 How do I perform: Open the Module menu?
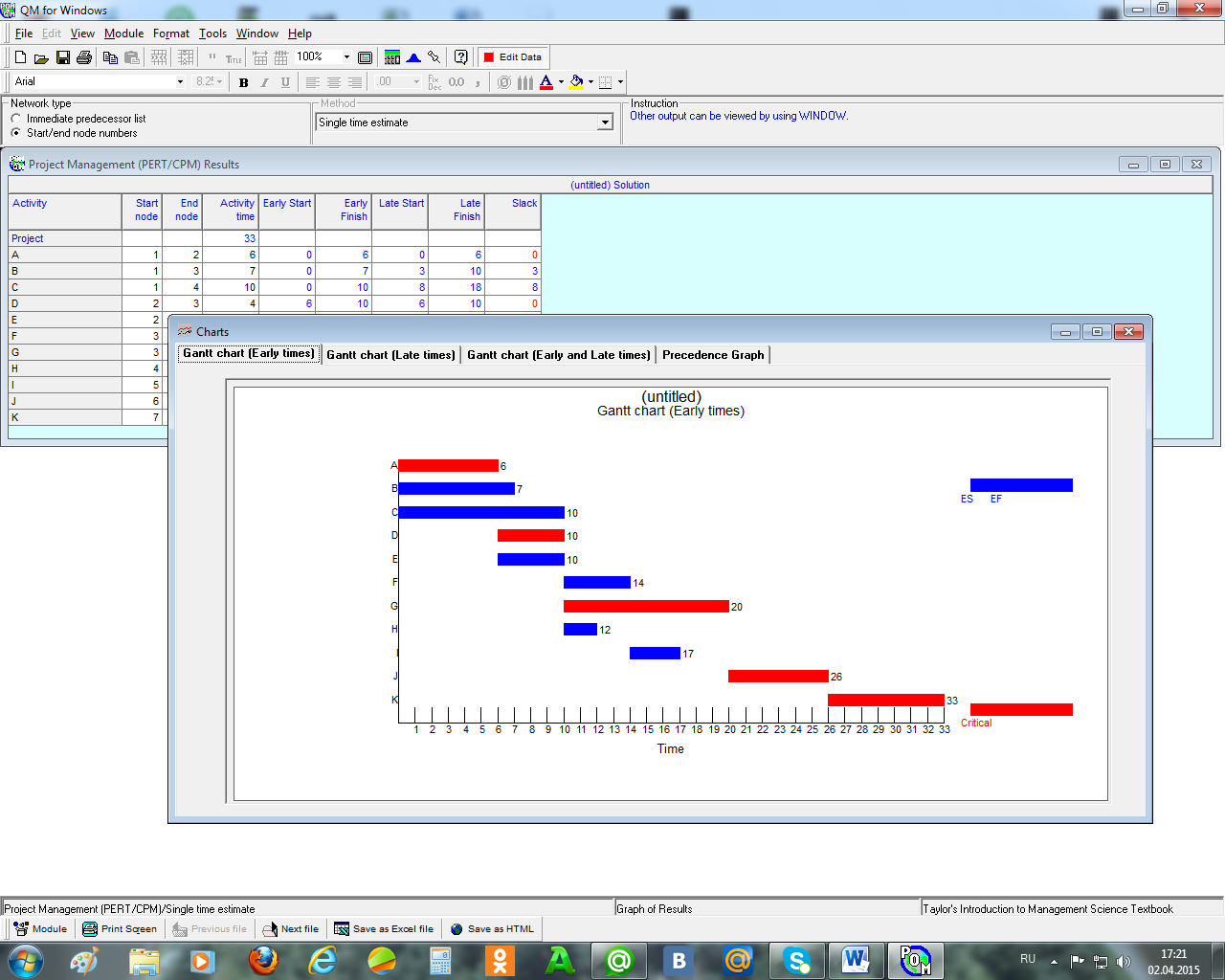[x=123, y=33]
